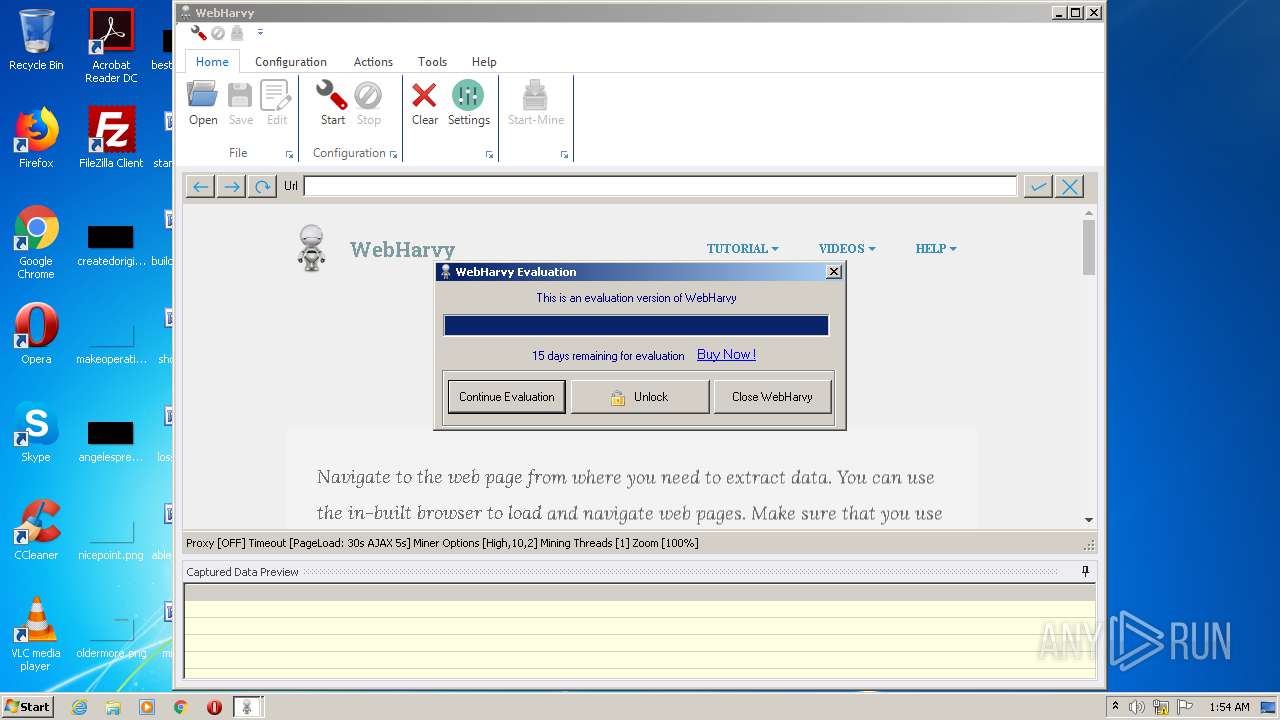1280x720 pixels.
Task: Open the Tools ribbon tab
Action: (x=432, y=61)
